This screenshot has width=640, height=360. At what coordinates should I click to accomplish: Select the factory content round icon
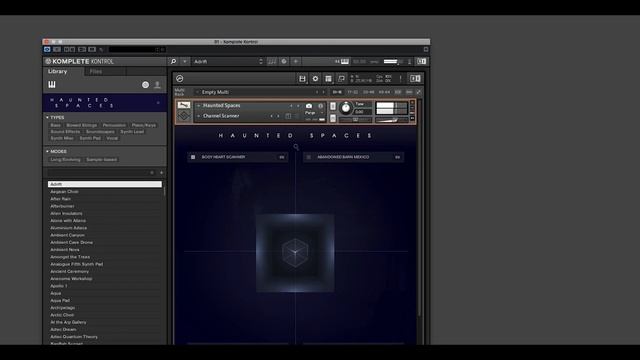click(145, 85)
